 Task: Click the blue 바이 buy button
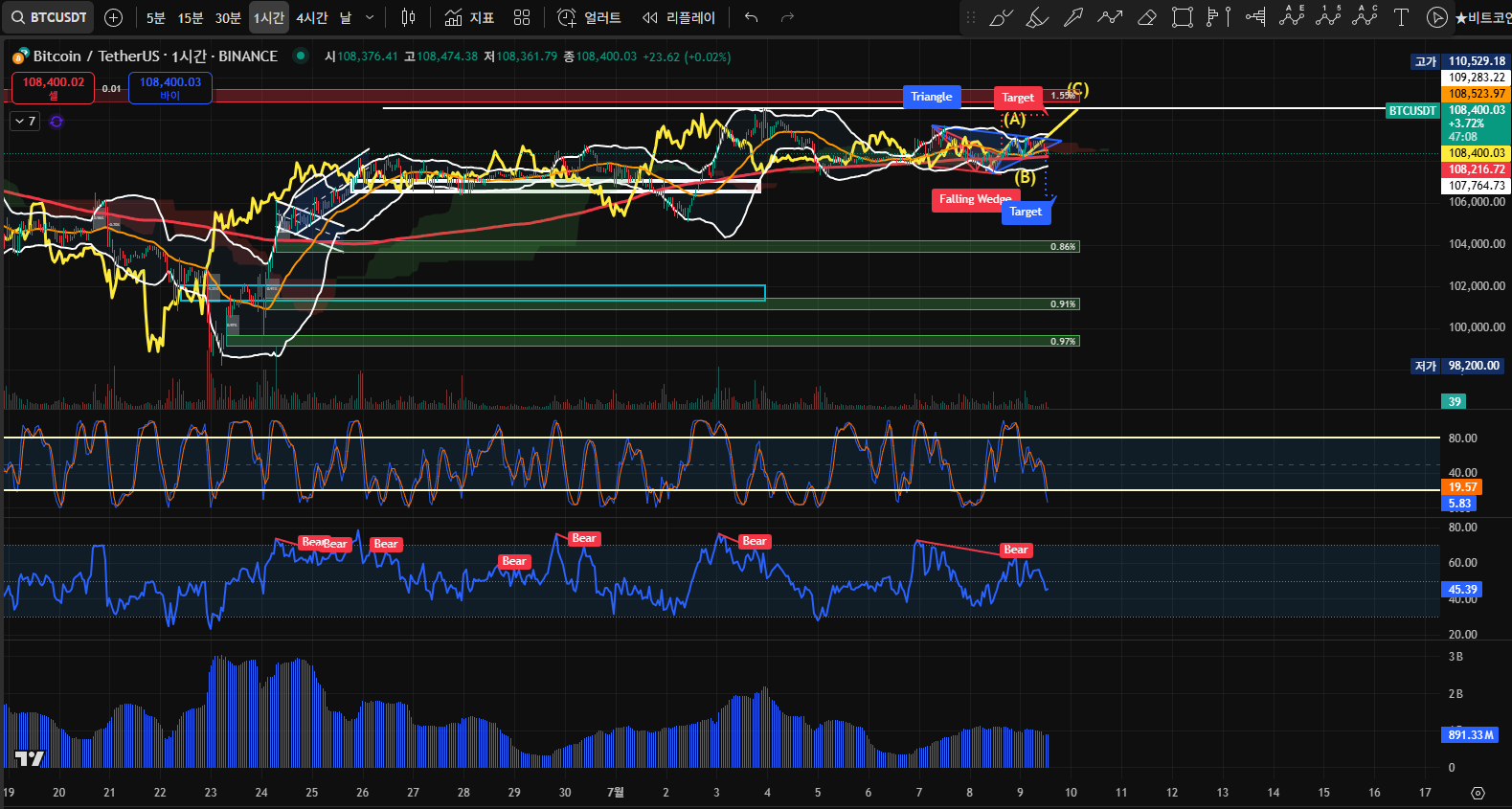(x=170, y=88)
